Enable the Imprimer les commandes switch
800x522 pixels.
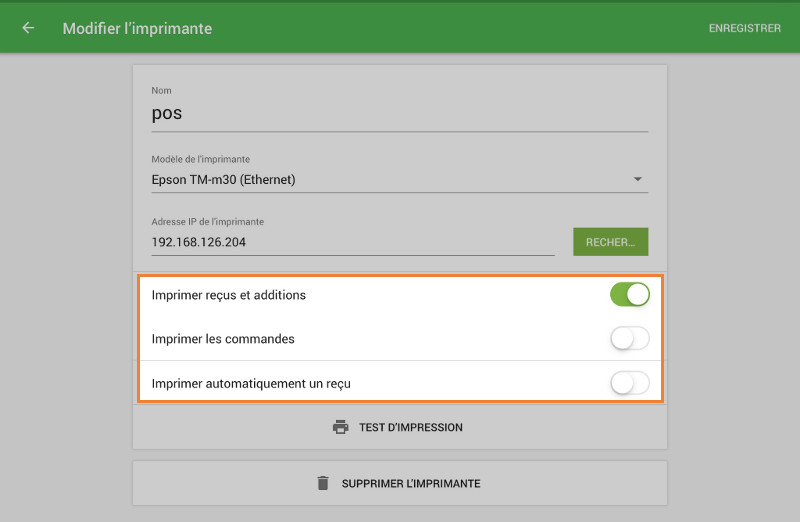point(629,339)
